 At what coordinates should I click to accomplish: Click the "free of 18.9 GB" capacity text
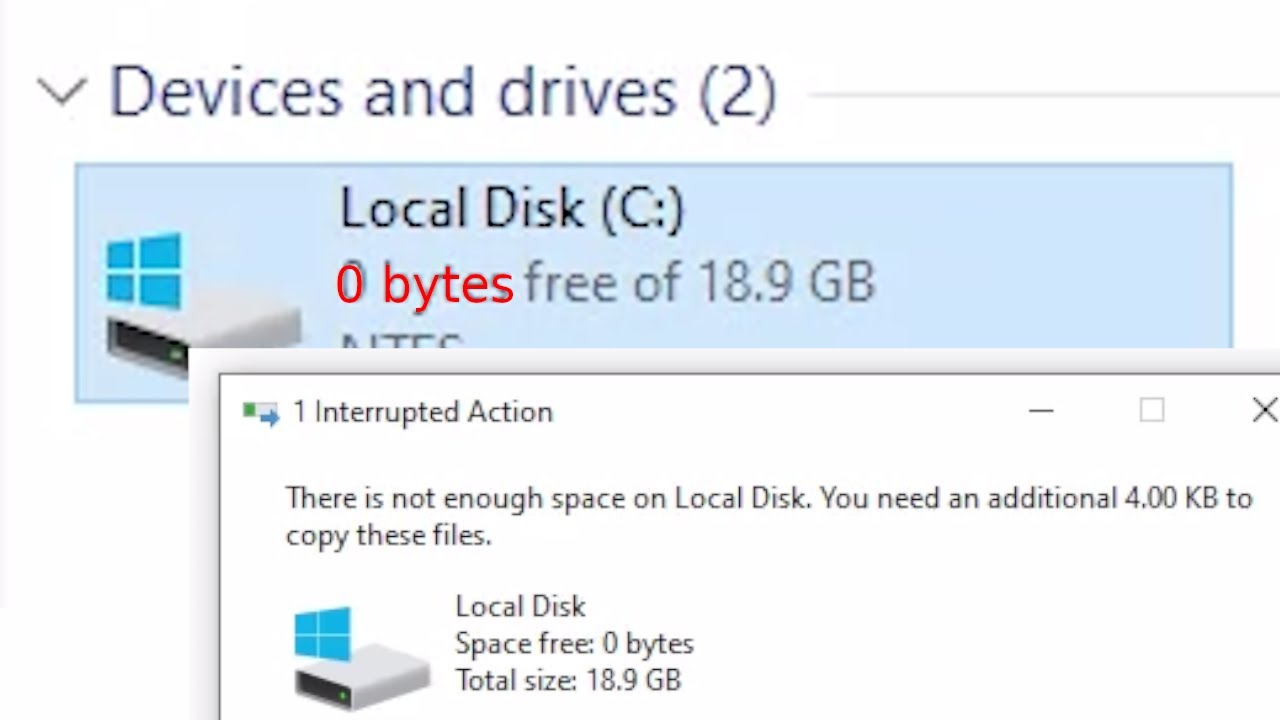(x=699, y=282)
